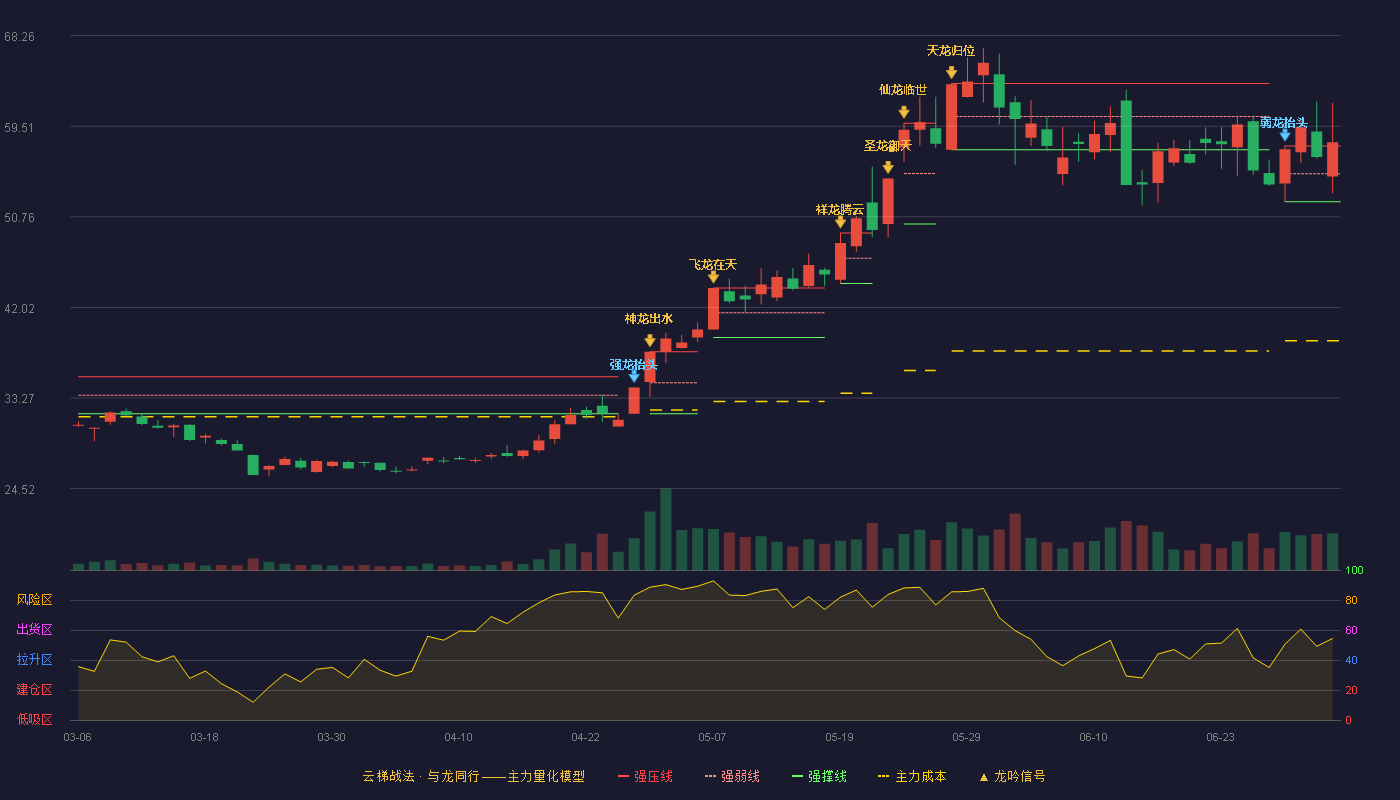The width and height of the screenshot is (1400, 800).
Task: Select the 天龙归位 signal label
Action: click(x=951, y=50)
